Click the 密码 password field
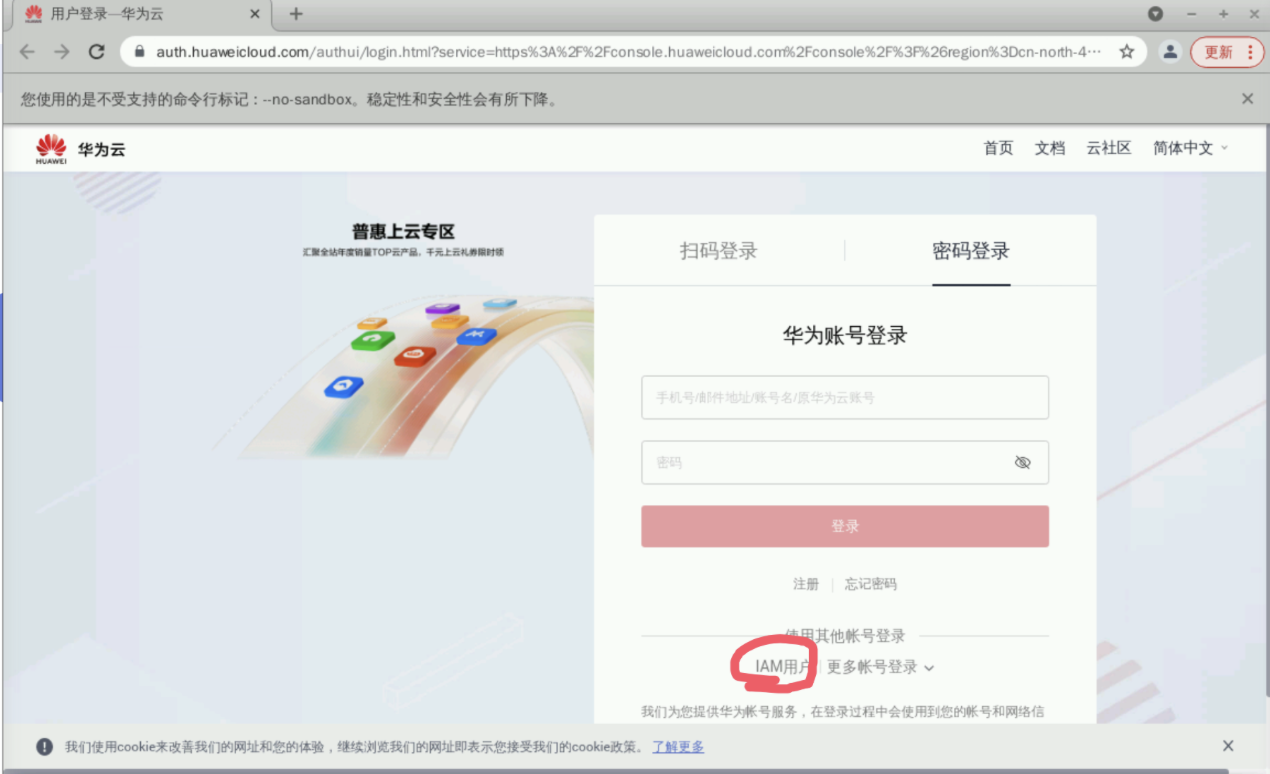Image resolution: width=1270 pixels, height=774 pixels. (845, 462)
